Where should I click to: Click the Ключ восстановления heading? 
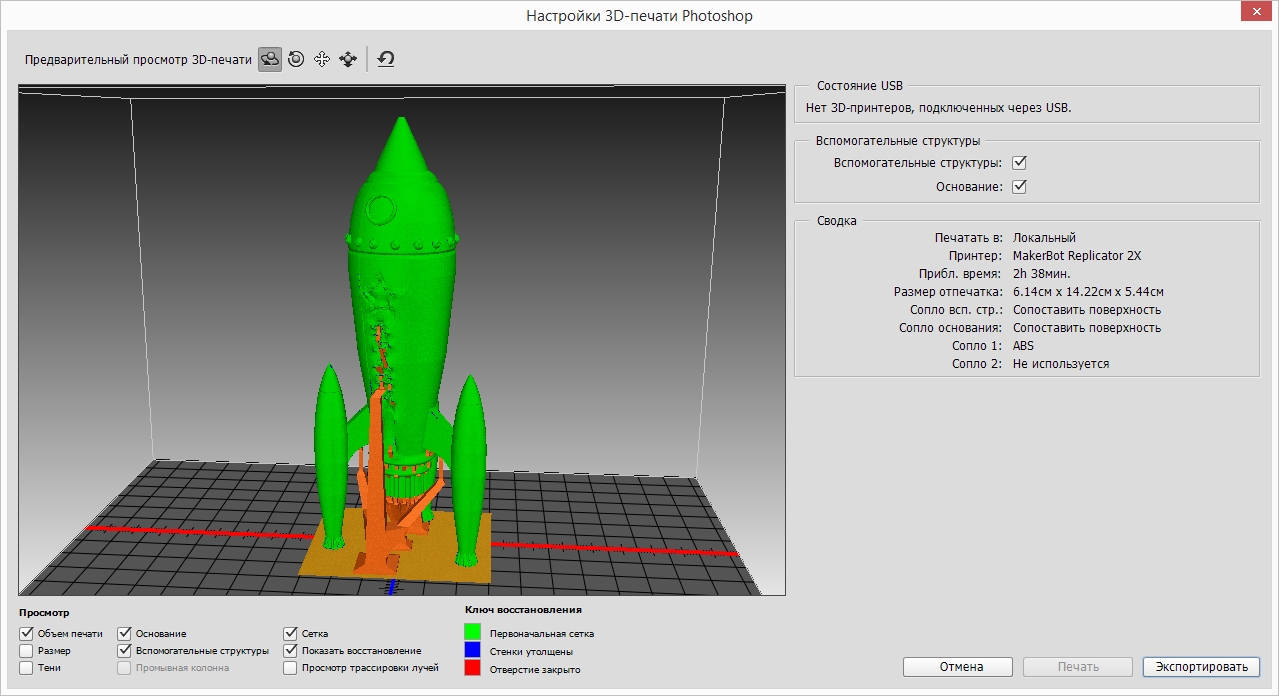pyautogui.click(x=523, y=609)
